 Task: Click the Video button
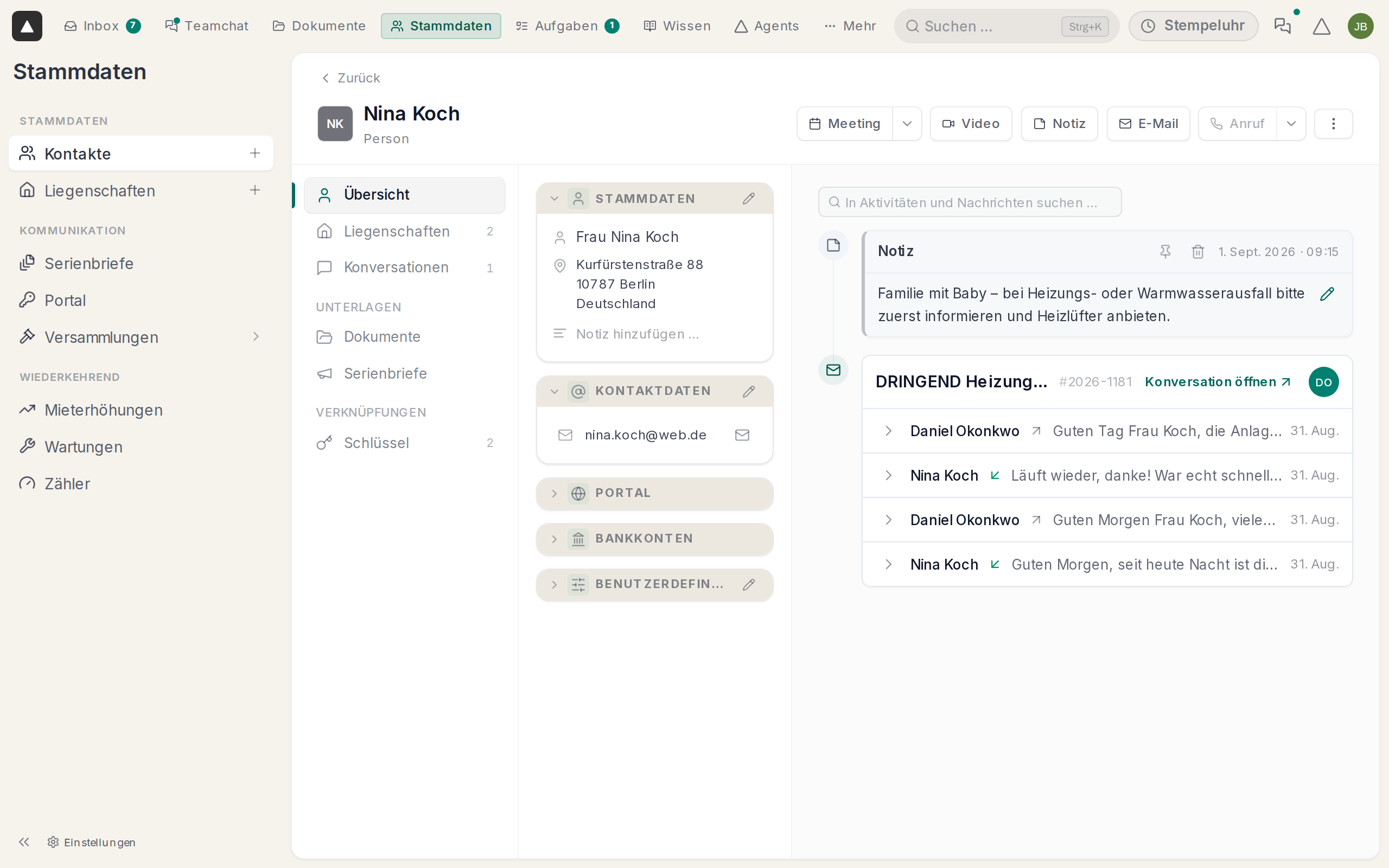pos(971,124)
